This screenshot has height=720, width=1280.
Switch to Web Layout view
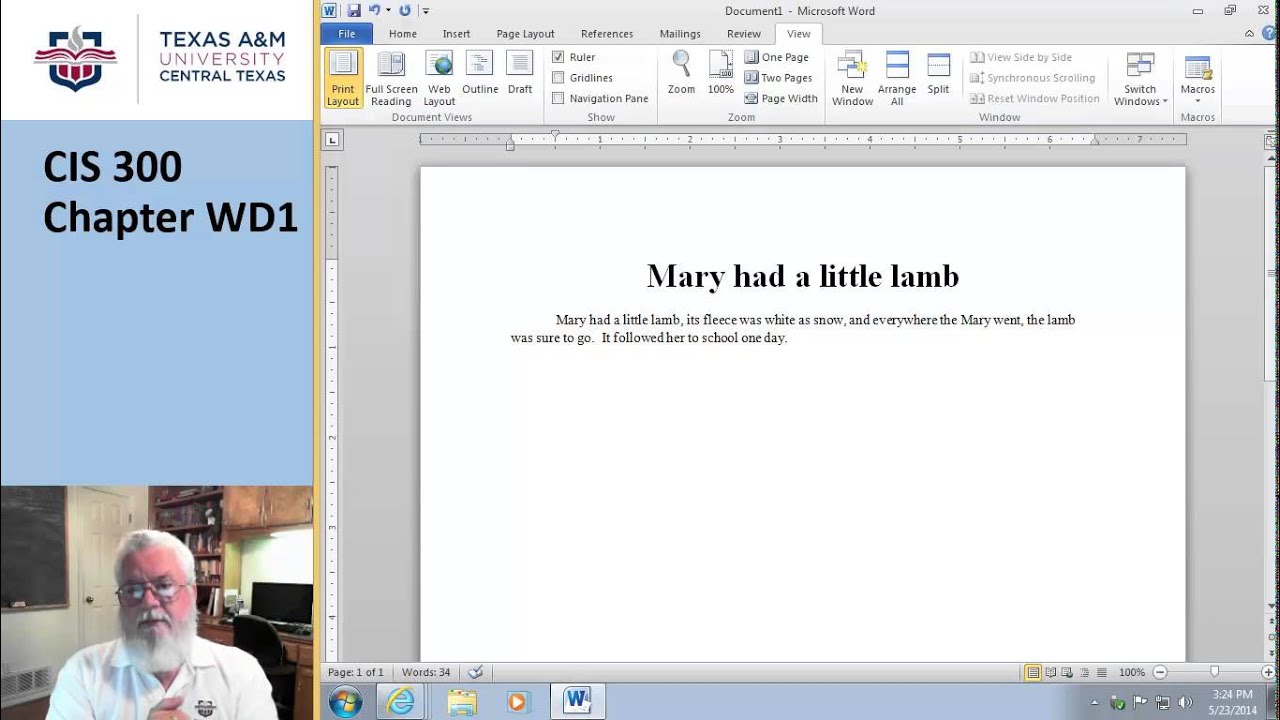point(439,78)
